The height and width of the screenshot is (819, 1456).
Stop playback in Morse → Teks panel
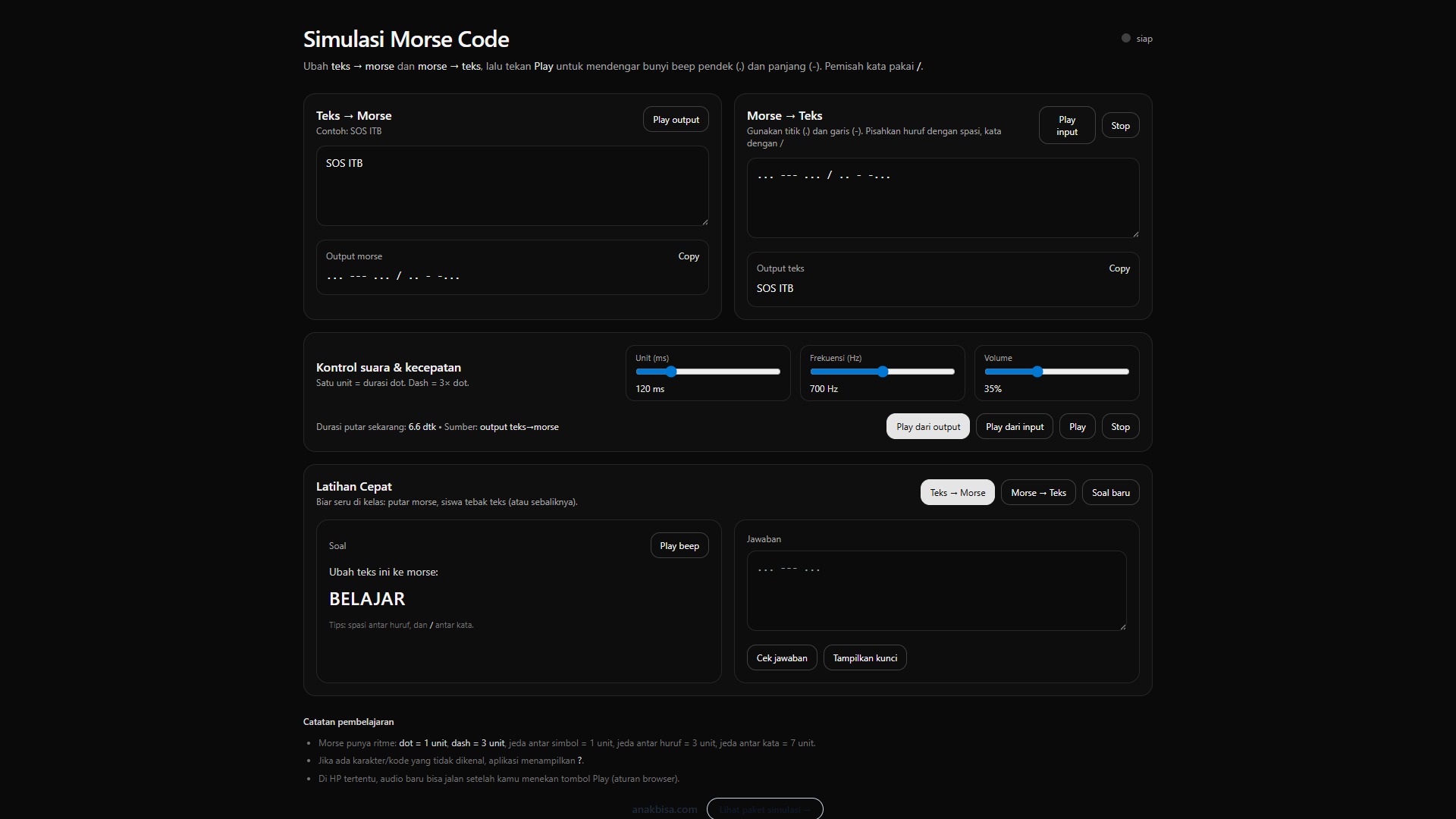(x=1120, y=126)
